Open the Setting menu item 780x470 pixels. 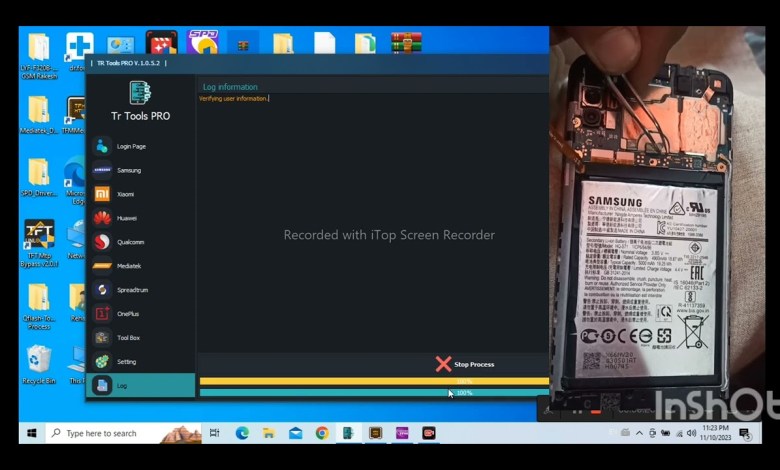[x=126, y=362]
